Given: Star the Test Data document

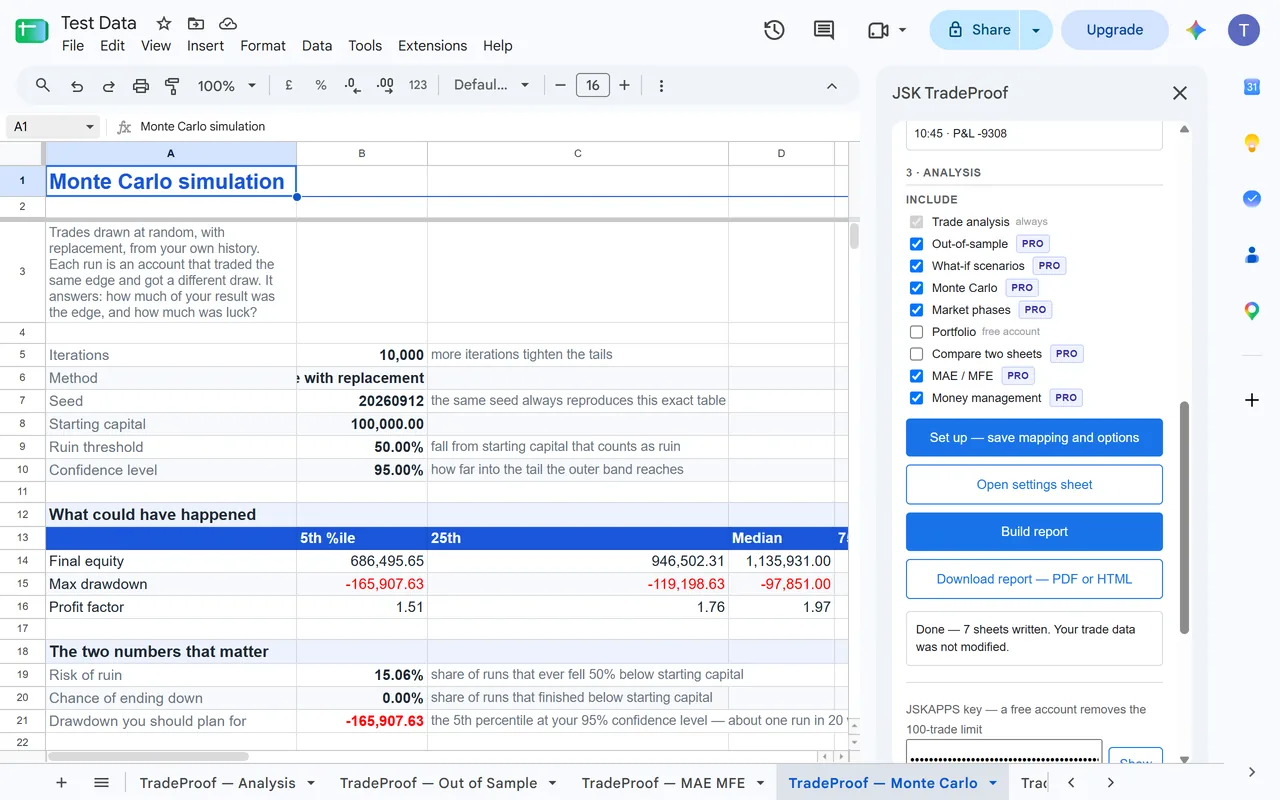Looking at the screenshot, I should pos(164,23).
